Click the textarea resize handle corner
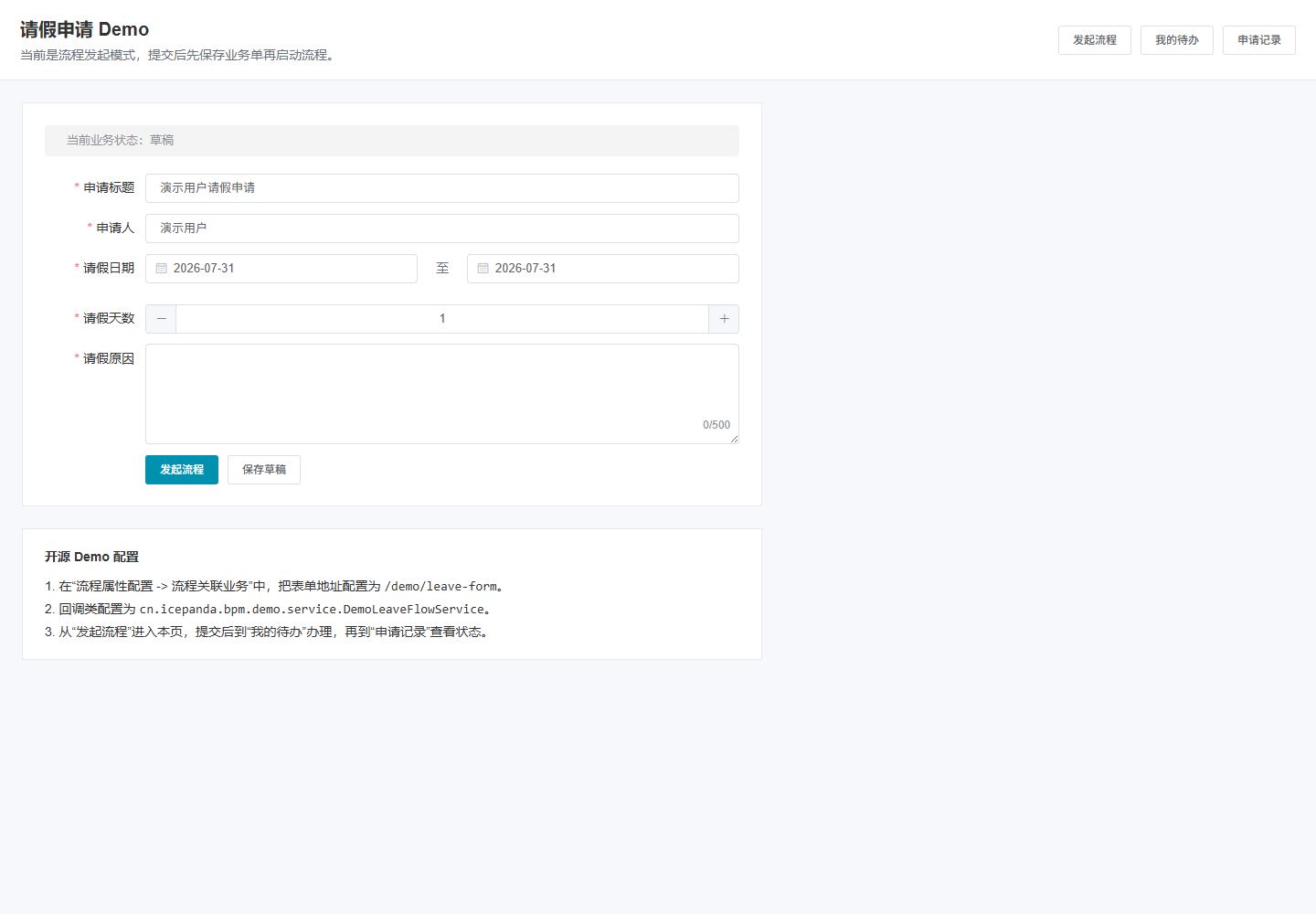The width and height of the screenshot is (1316, 914). [734, 439]
